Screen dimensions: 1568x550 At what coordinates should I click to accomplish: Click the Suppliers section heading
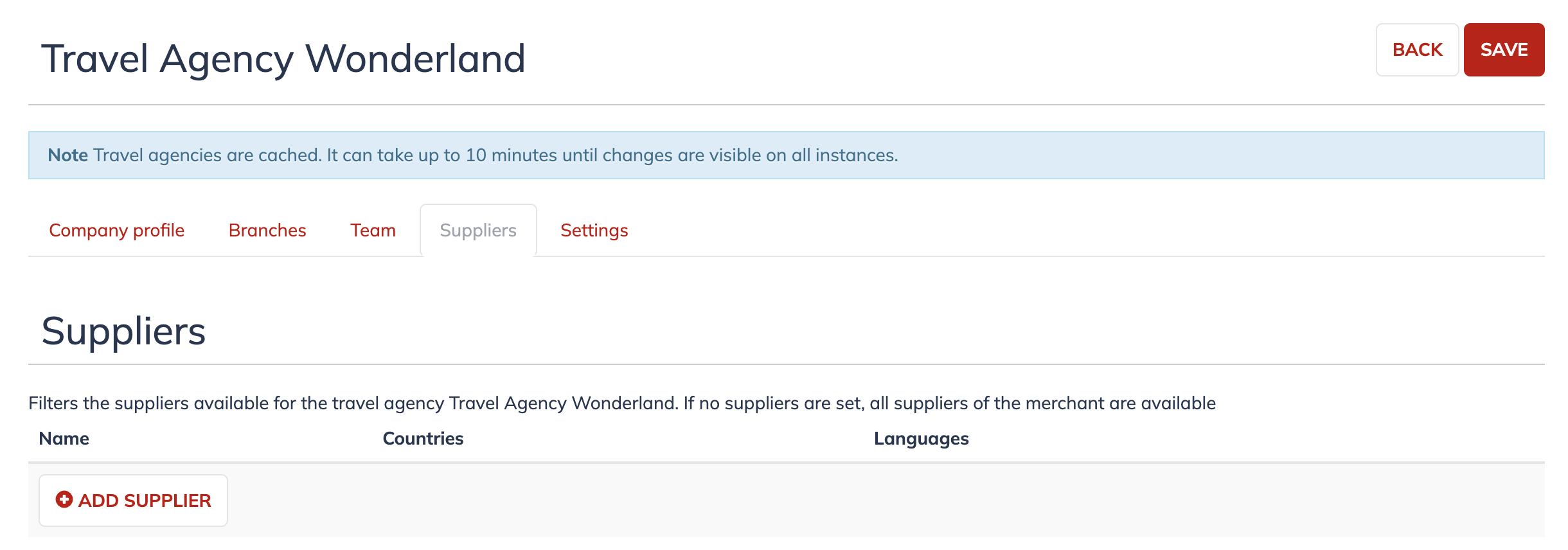click(x=123, y=332)
